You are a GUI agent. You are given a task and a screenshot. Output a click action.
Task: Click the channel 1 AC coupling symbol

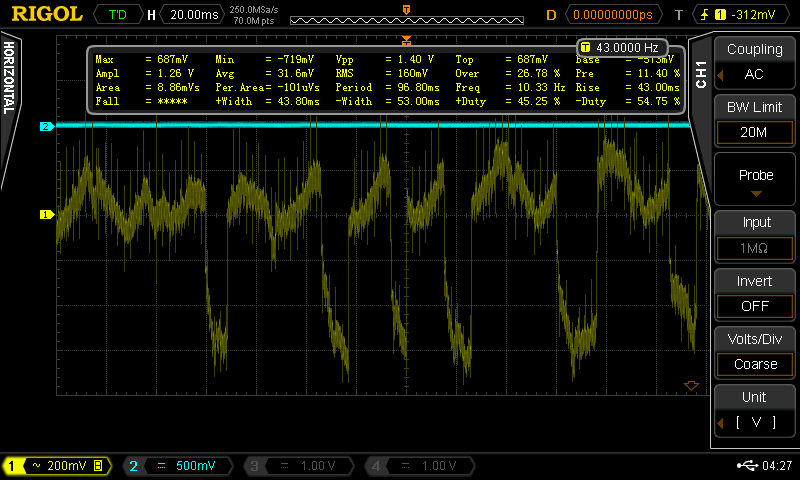coord(37,465)
